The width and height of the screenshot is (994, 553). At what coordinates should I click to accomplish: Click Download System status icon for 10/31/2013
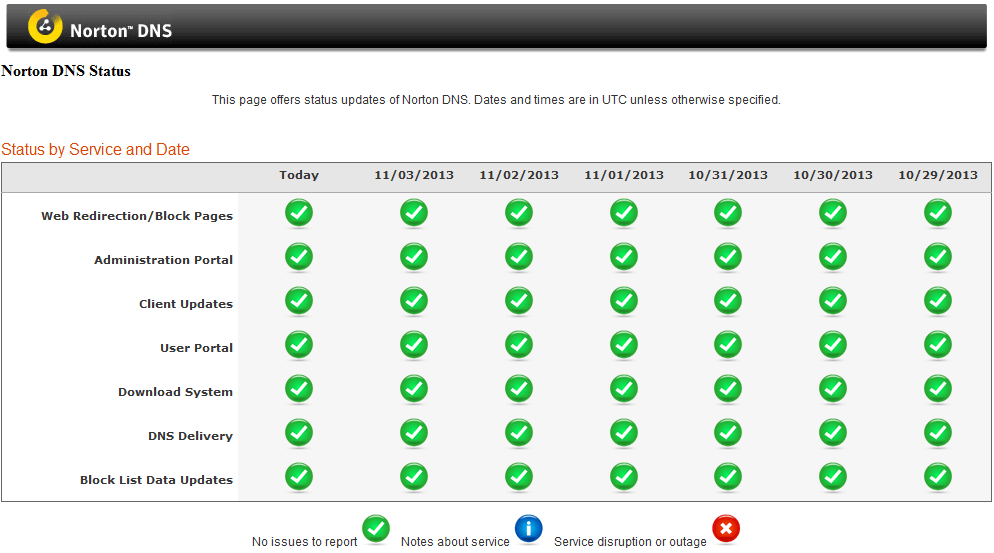point(728,390)
